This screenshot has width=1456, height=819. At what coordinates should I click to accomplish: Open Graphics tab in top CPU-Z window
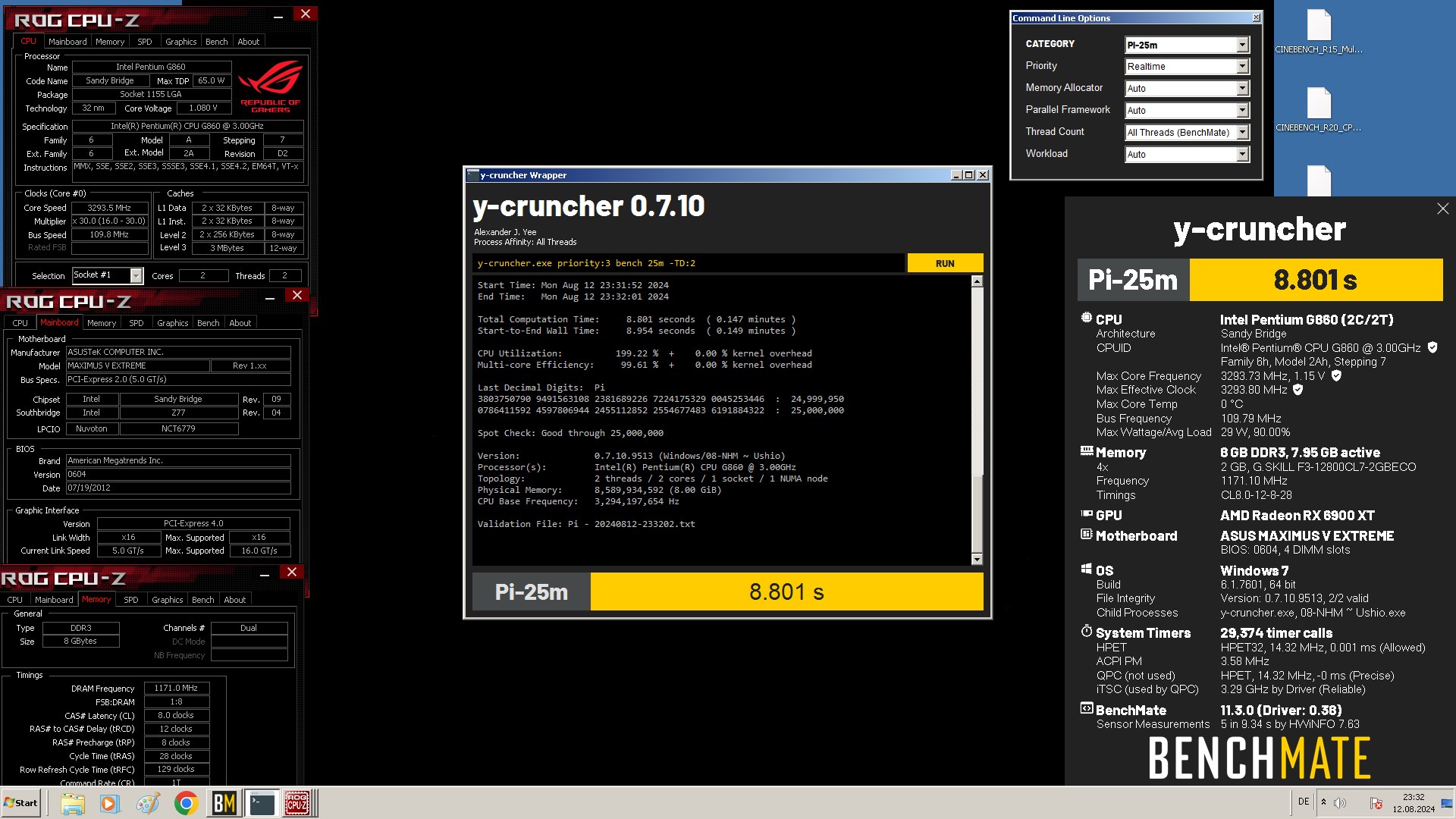180,42
